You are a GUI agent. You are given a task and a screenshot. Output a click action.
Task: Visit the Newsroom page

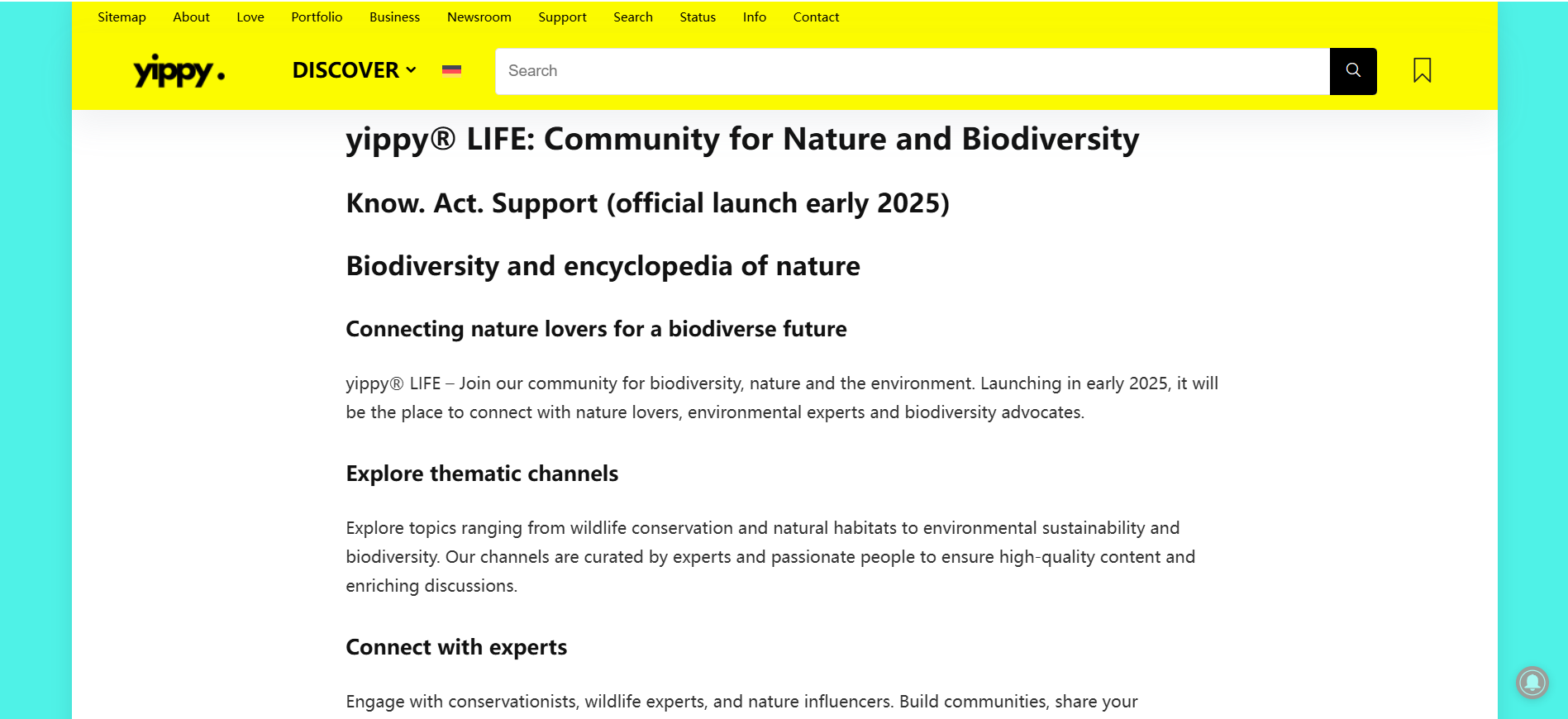click(479, 17)
